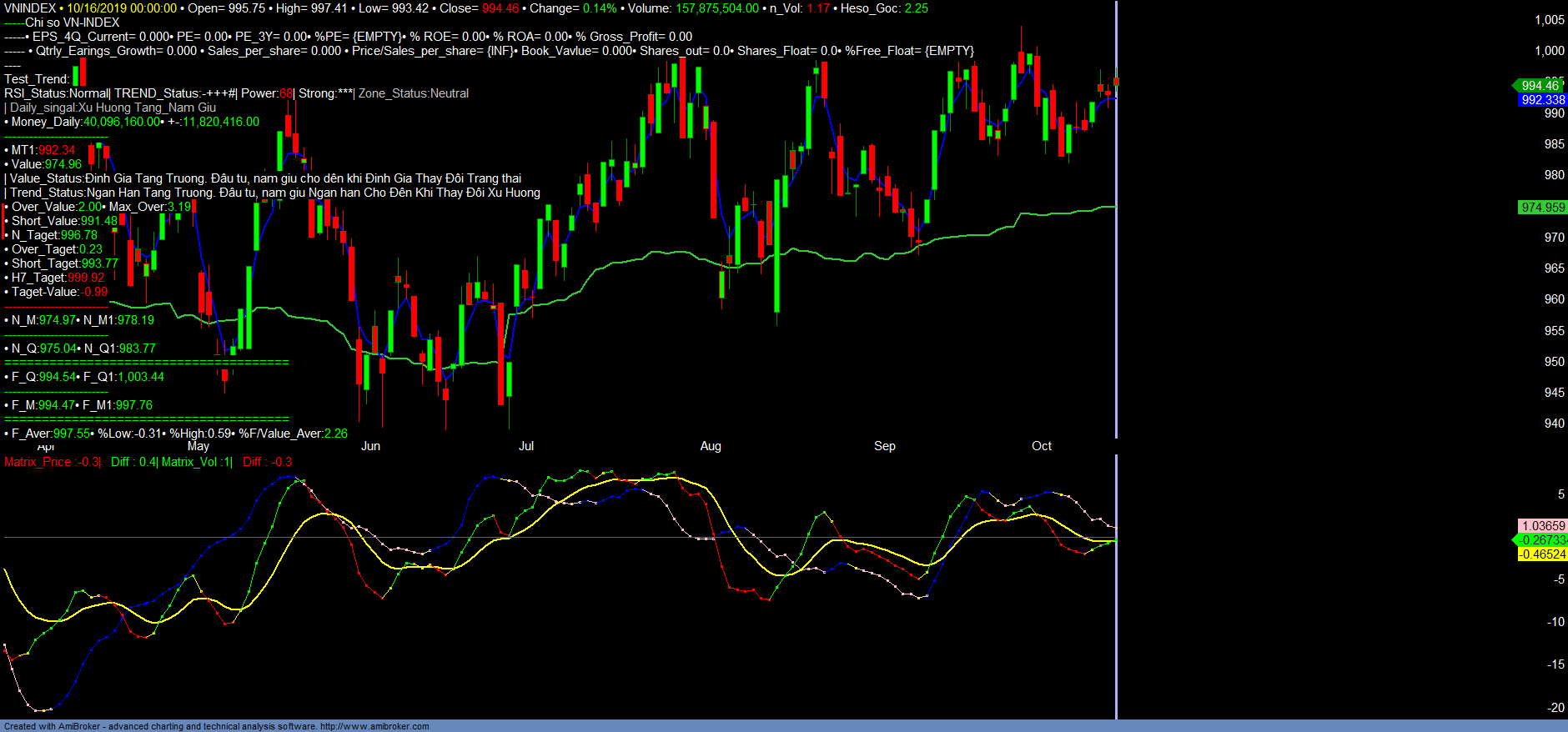Click the green 974.959 value label
1568x732 pixels.
(1542, 208)
